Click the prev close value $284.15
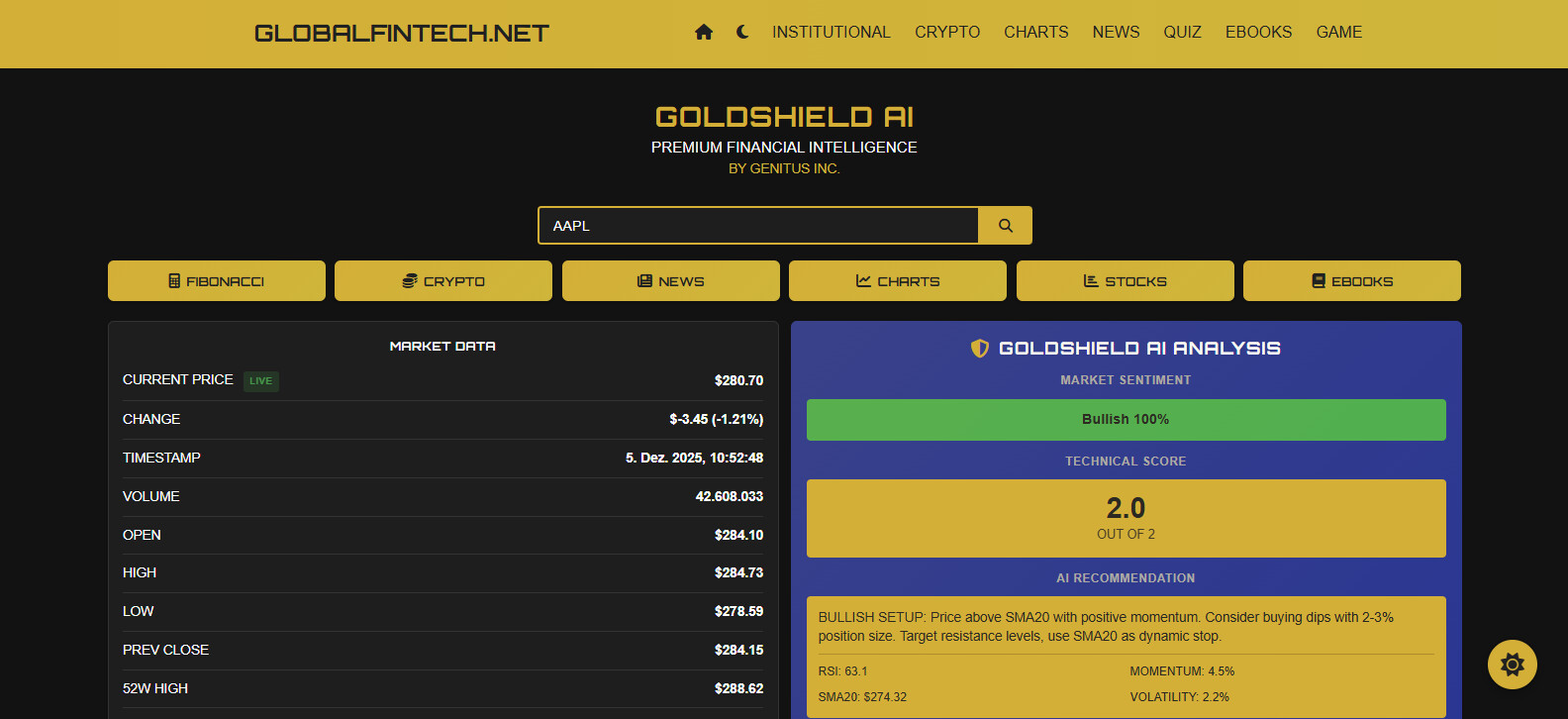The width and height of the screenshot is (1568, 719). point(738,650)
